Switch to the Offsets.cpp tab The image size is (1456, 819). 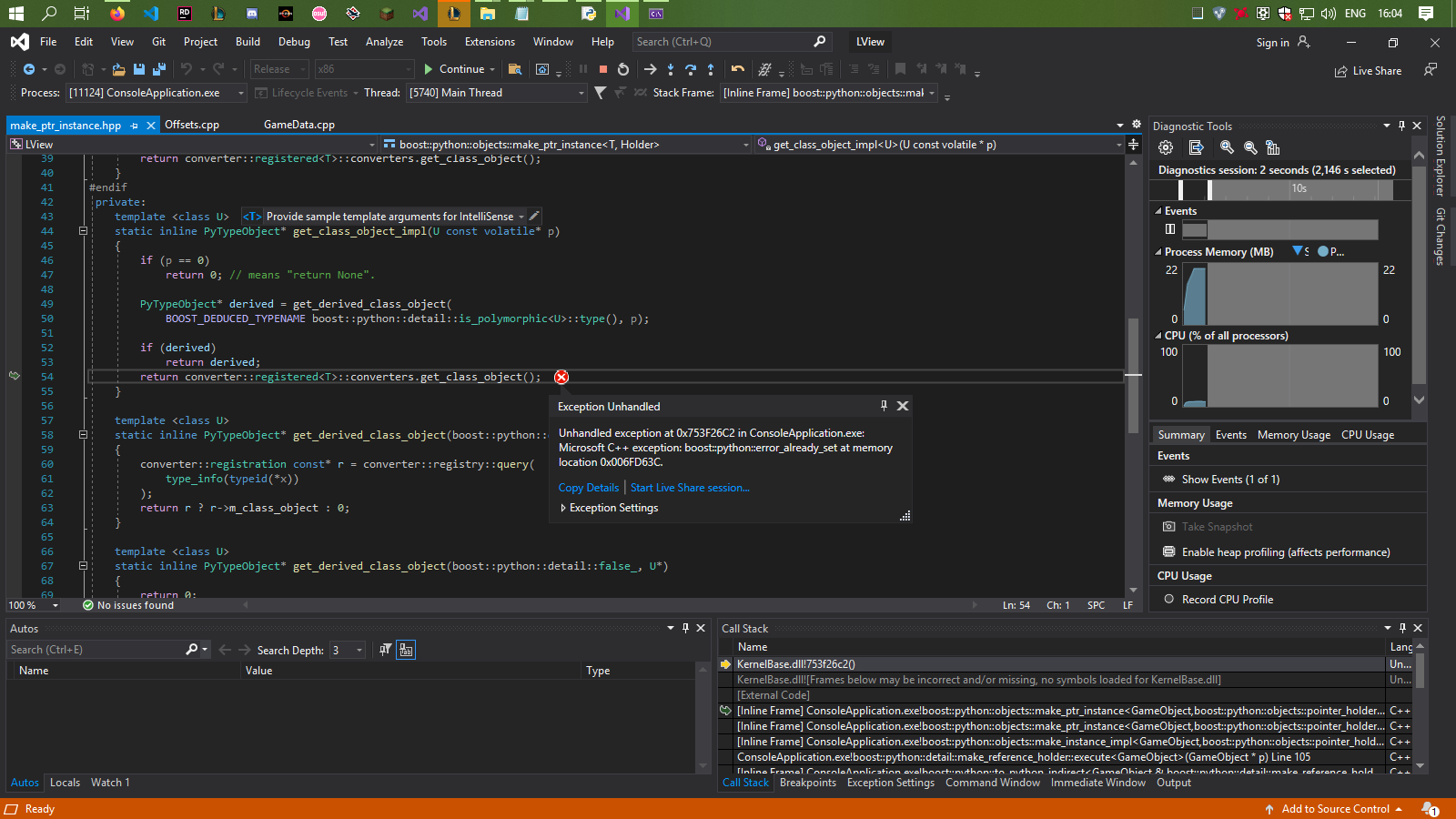(x=192, y=125)
